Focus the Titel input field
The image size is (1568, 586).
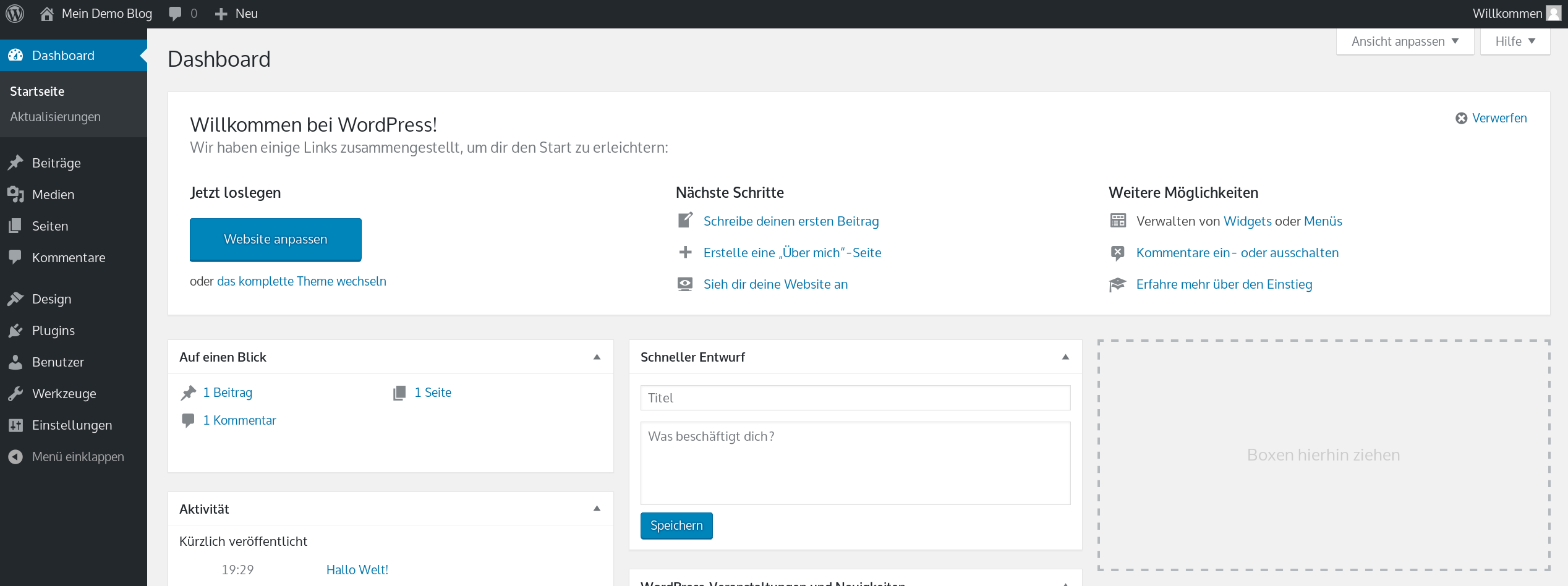click(x=855, y=397)
